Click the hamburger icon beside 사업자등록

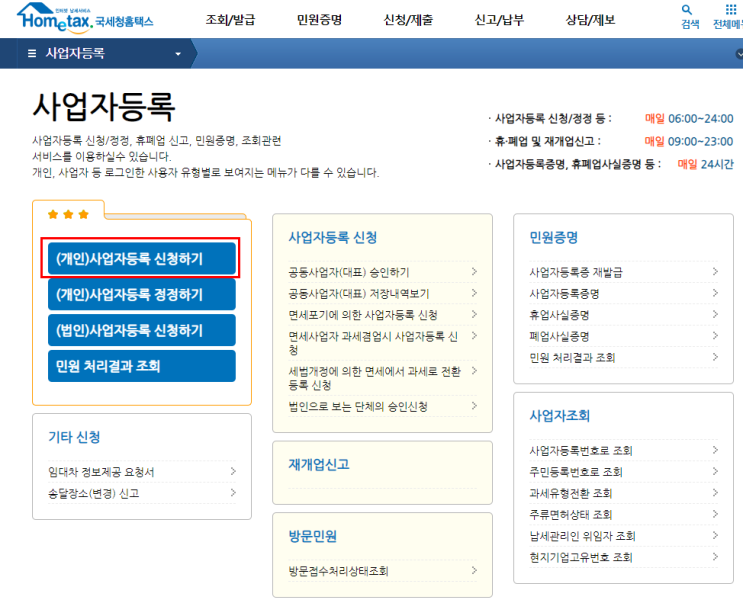32,54
